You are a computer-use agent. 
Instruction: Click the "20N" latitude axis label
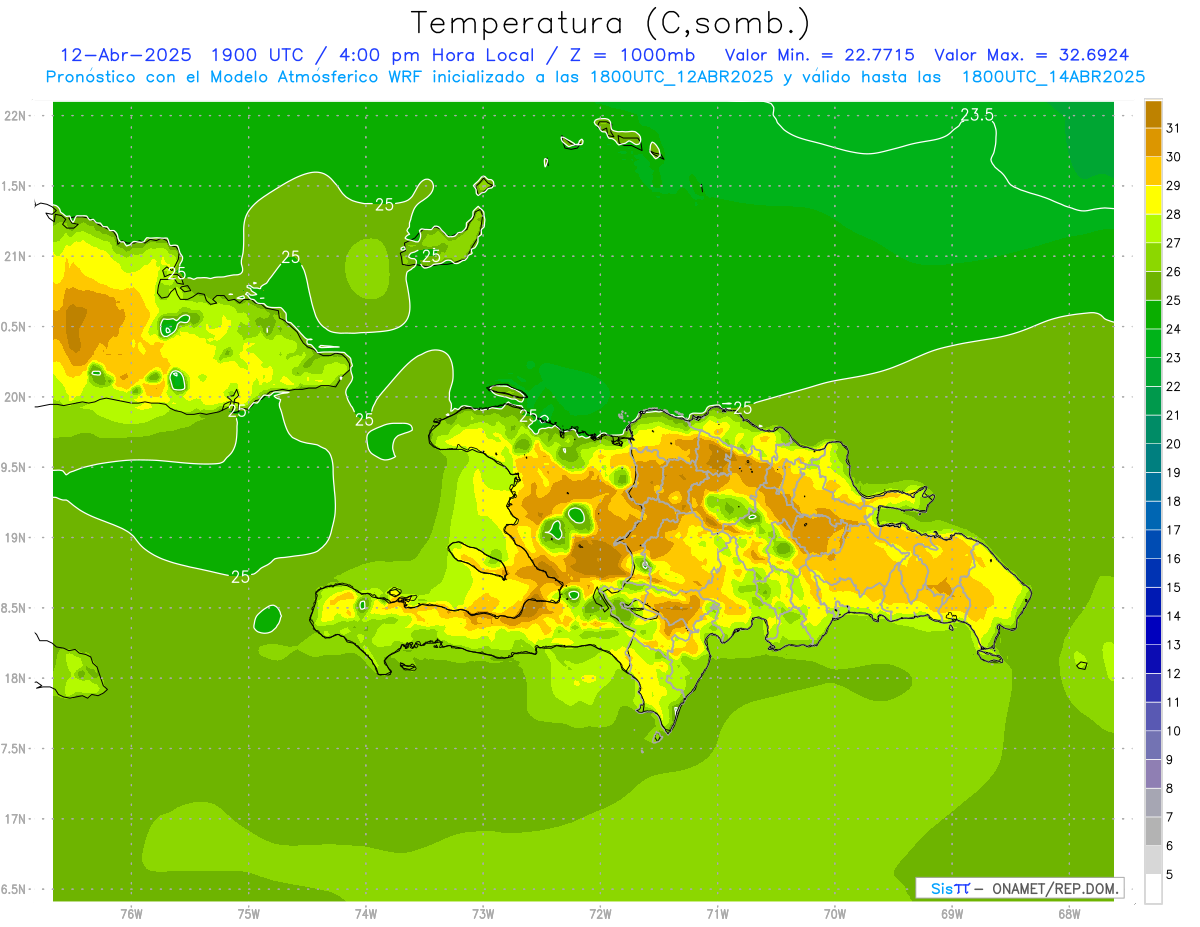pyautogui.click(x=15, y=397)
